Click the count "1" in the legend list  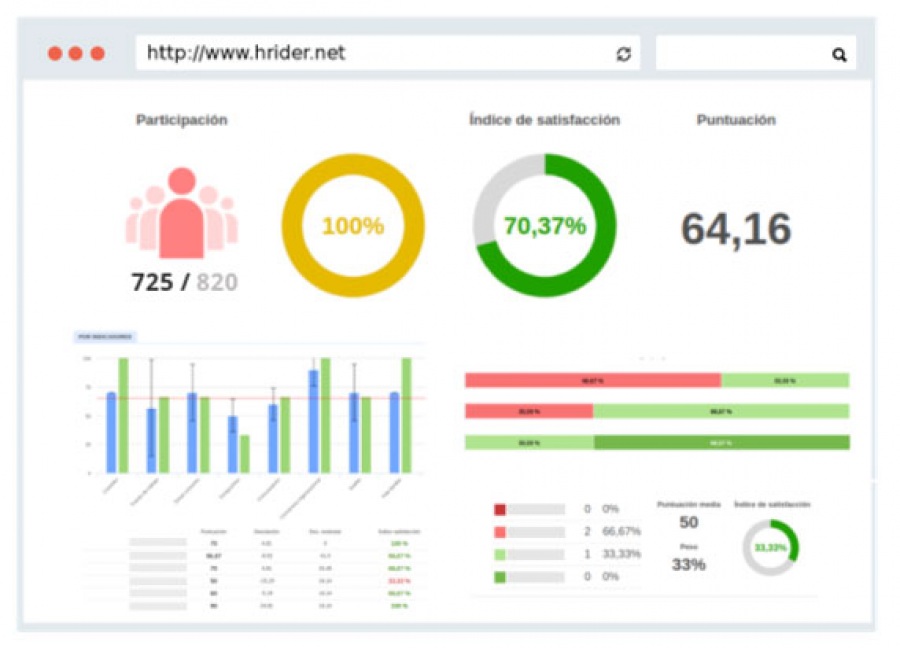coord(587,554)
